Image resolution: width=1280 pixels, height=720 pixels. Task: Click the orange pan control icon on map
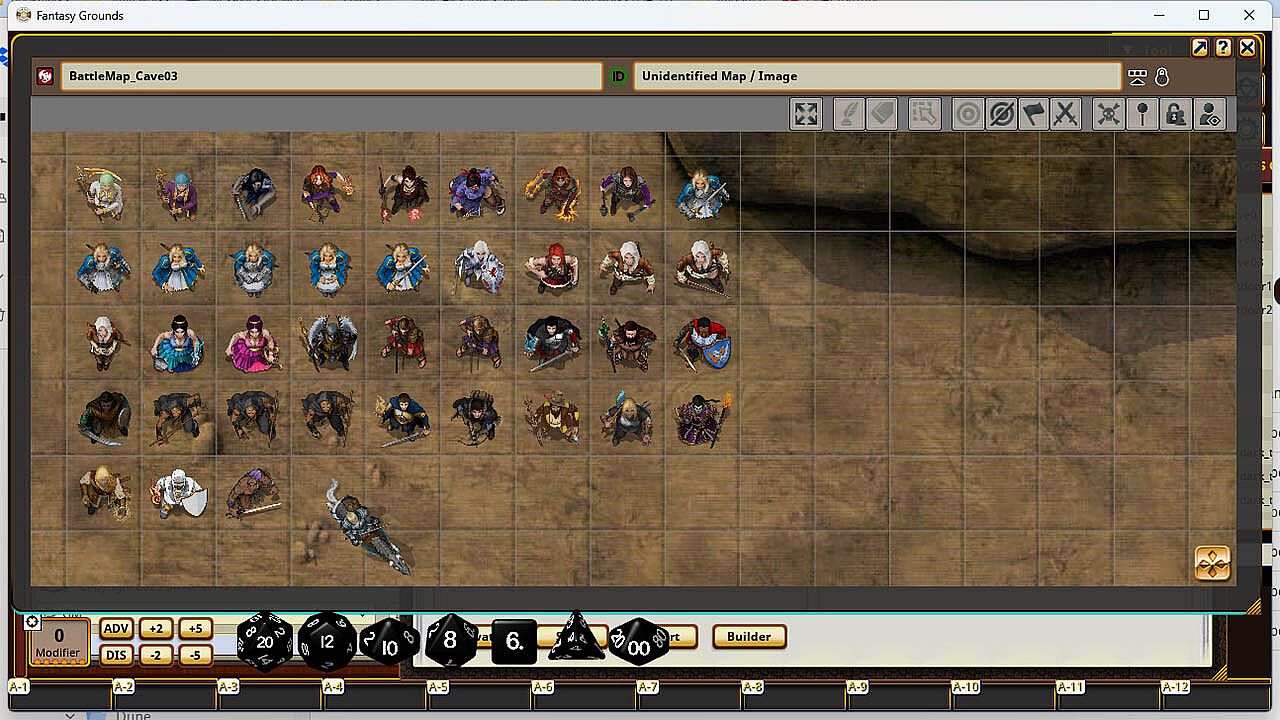coord(1212,563)
